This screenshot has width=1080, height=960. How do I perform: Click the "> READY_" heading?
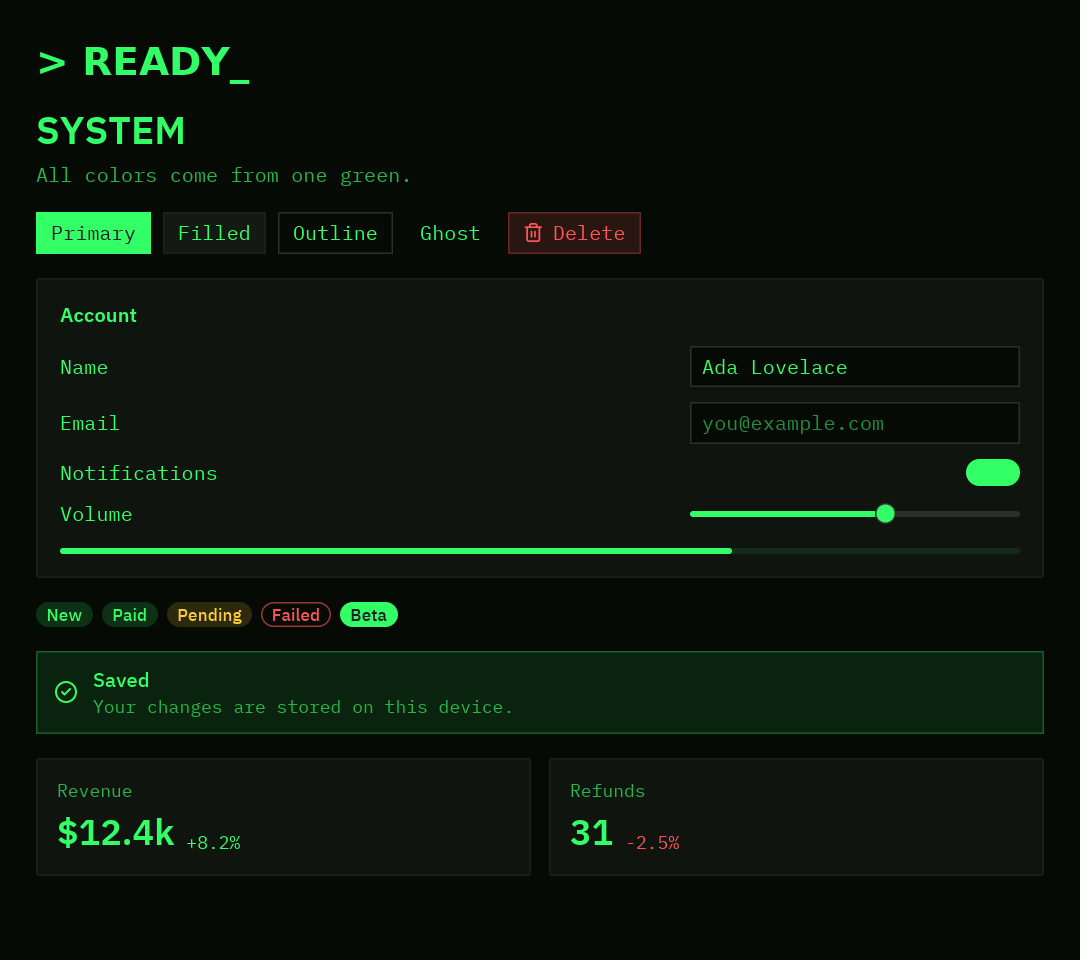point(143,62)
